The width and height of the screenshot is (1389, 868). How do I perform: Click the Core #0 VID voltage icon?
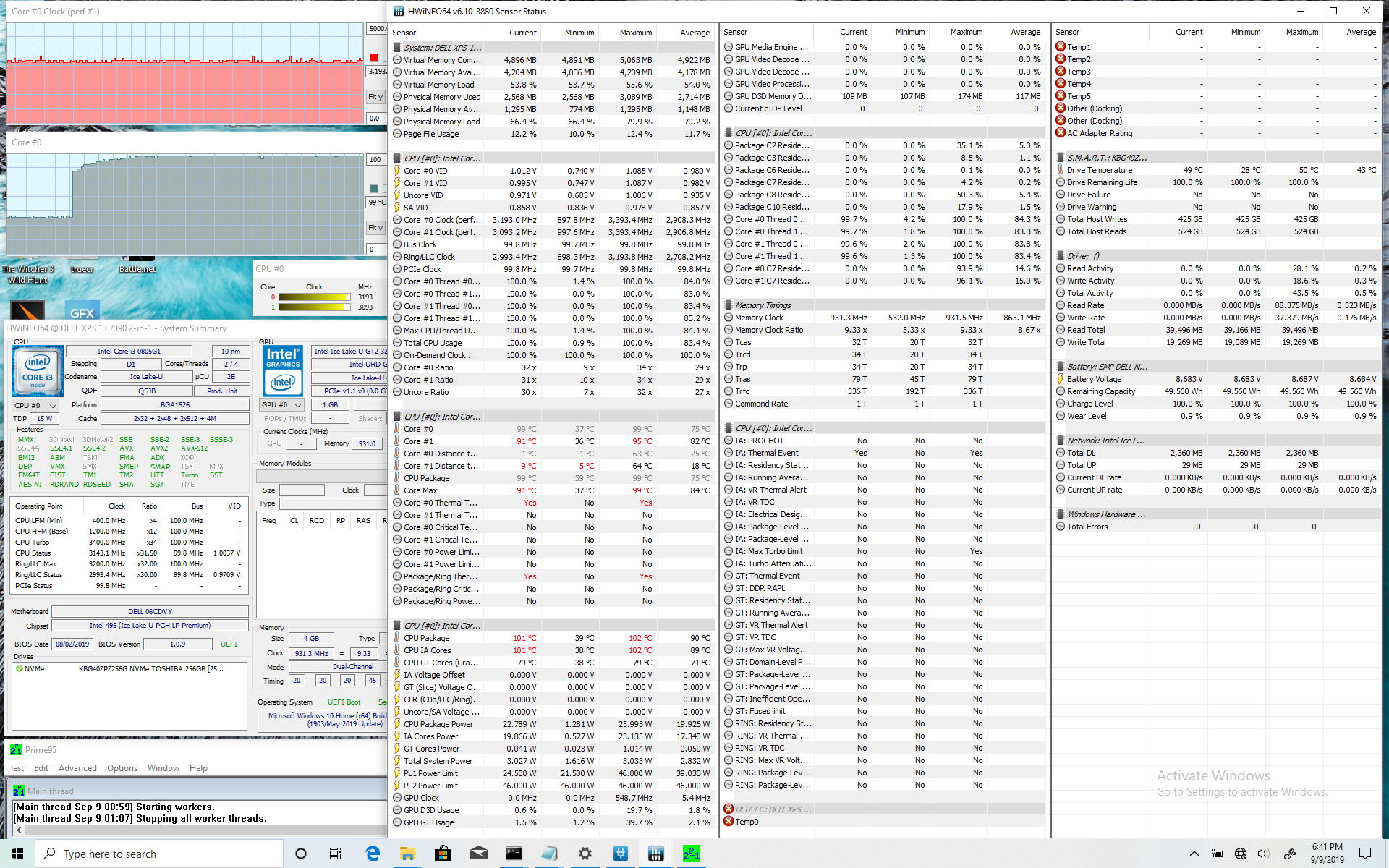click(397, 171)
